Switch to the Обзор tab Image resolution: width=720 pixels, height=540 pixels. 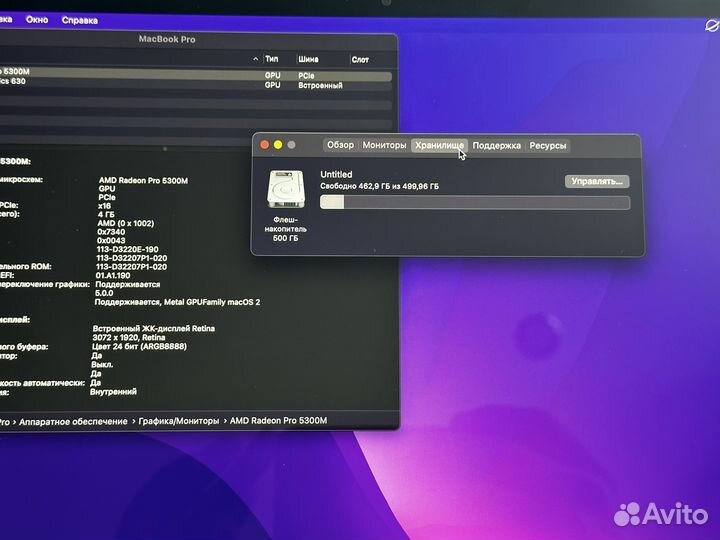coord(340,145)
